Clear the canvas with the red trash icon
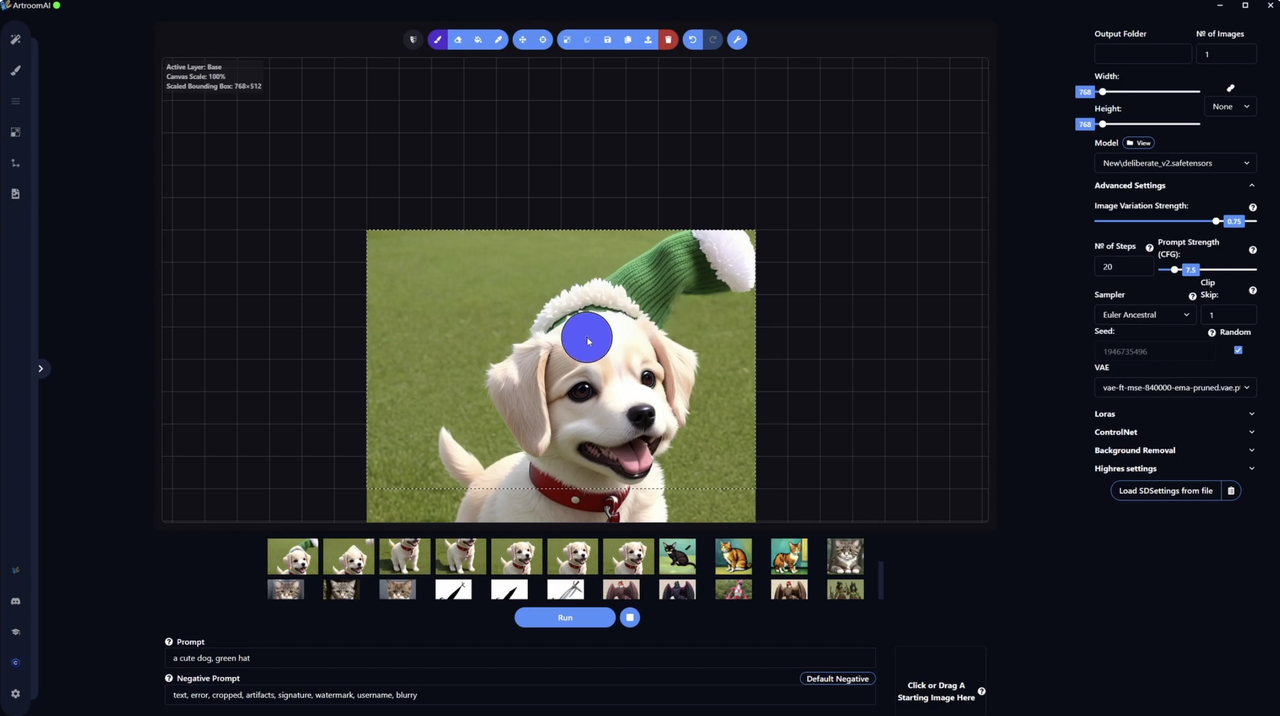Image resolution: width=1280 pixels, height=716 pixels. [668, 39]
